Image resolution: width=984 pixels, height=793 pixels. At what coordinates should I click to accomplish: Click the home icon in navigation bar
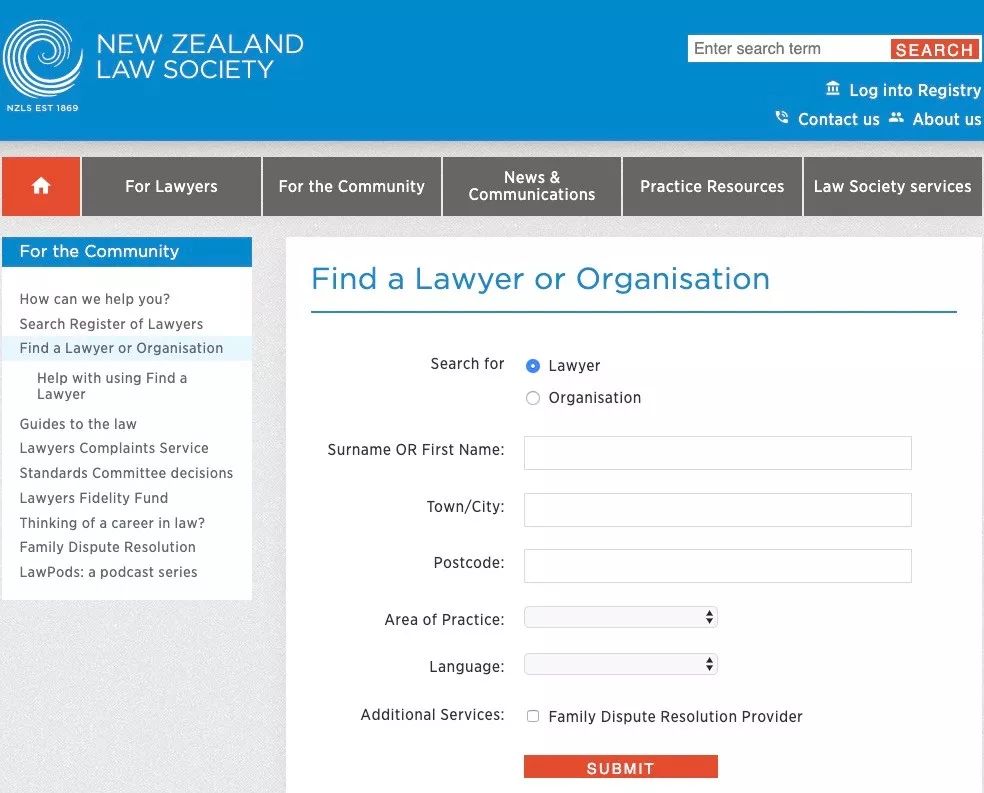point(41,186)
